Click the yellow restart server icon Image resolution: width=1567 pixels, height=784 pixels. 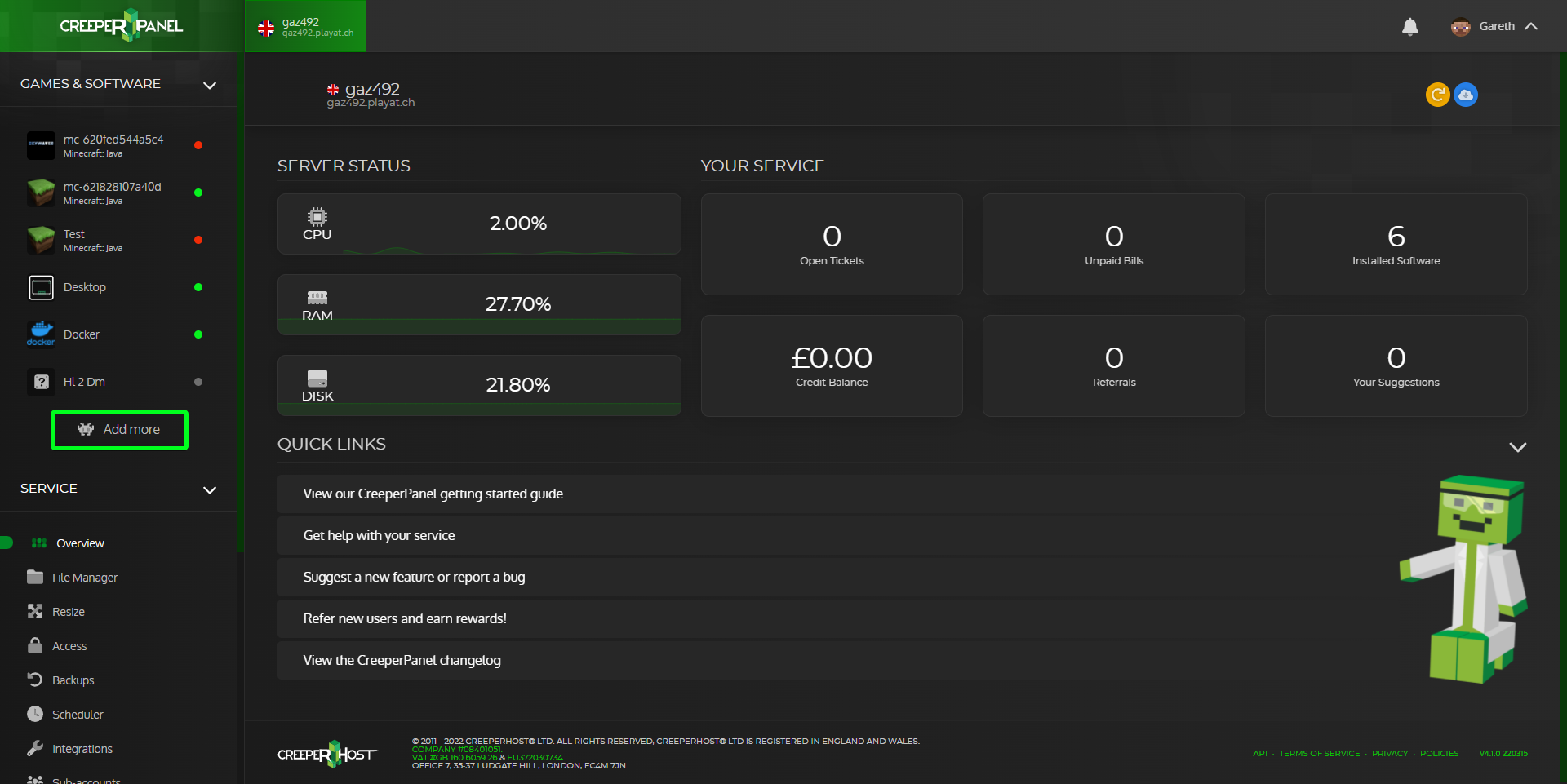[1437, 95]
